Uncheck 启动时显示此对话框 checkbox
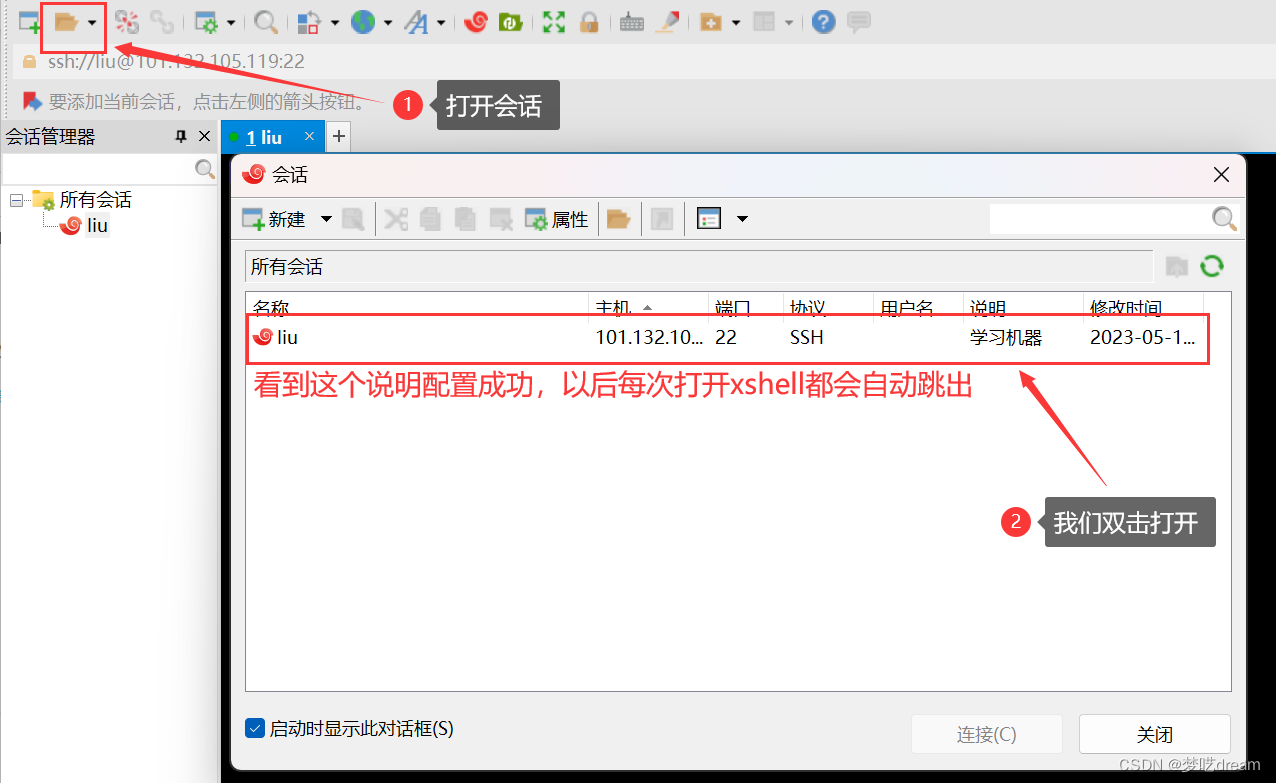This screenshot has width=1276, height=783. [x=255, y=728]
